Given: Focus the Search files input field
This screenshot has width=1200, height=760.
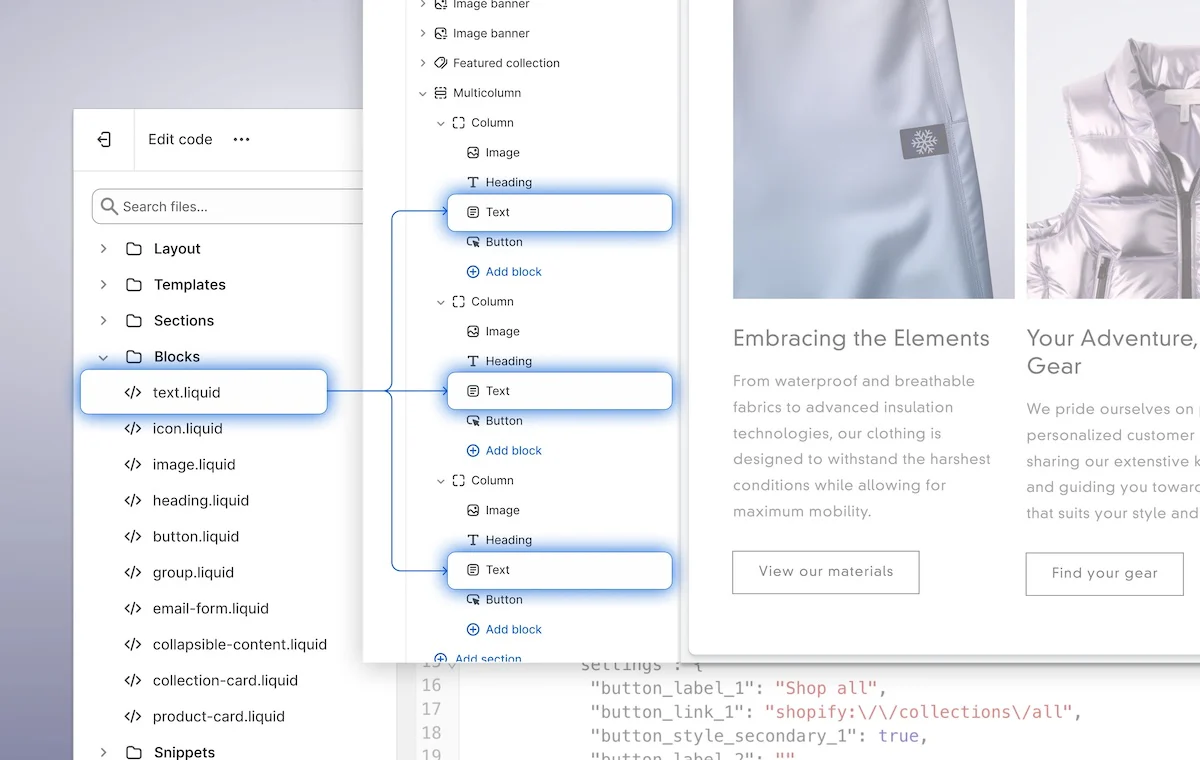Looking at the screenshot, I should tap(235, 207).
